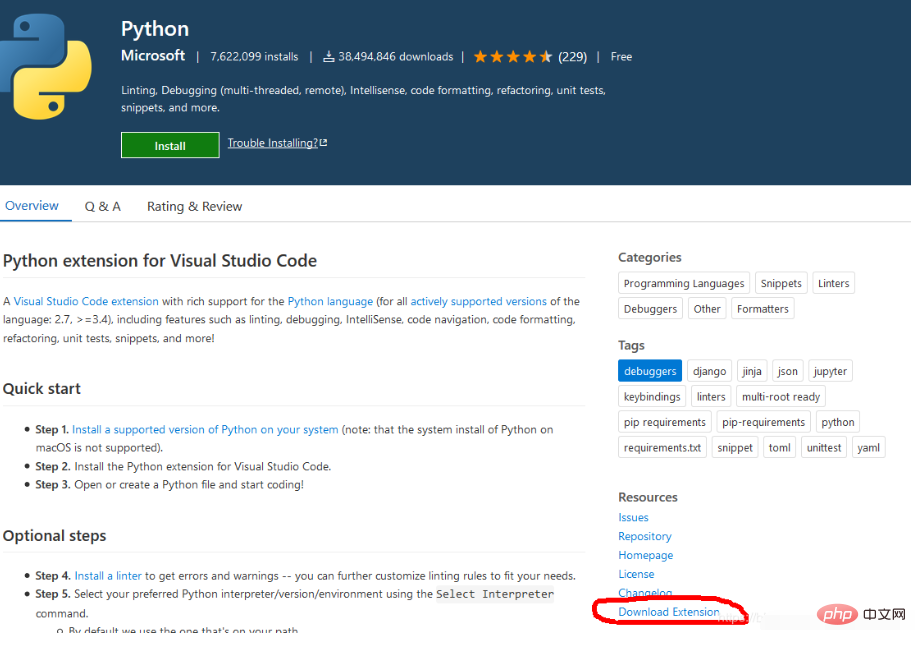
Task: Click the multi-root ready tag
Action: pyautogui.click(x=780, y=397)
